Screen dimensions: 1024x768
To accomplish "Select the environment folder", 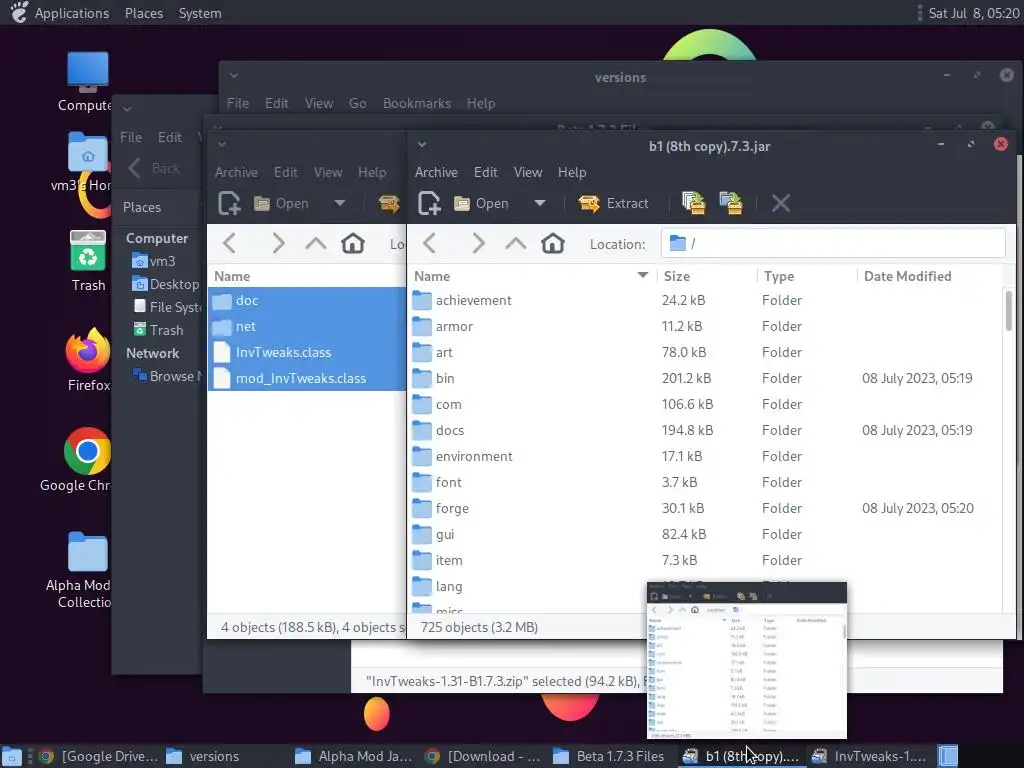I will [x=473, y=456].
